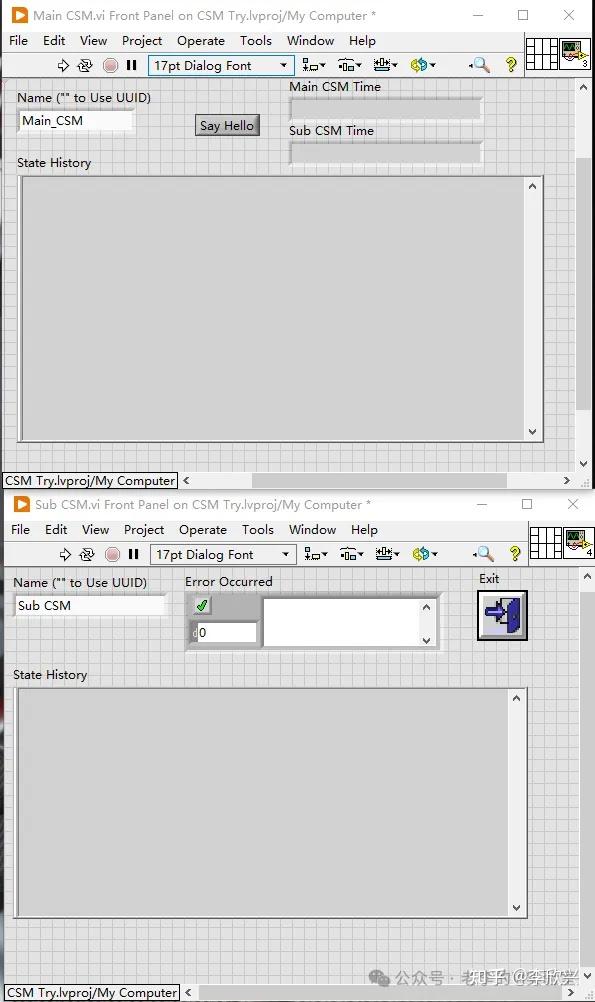Open Reorder menu in Sub CSM toolbar

click(425, 554)
